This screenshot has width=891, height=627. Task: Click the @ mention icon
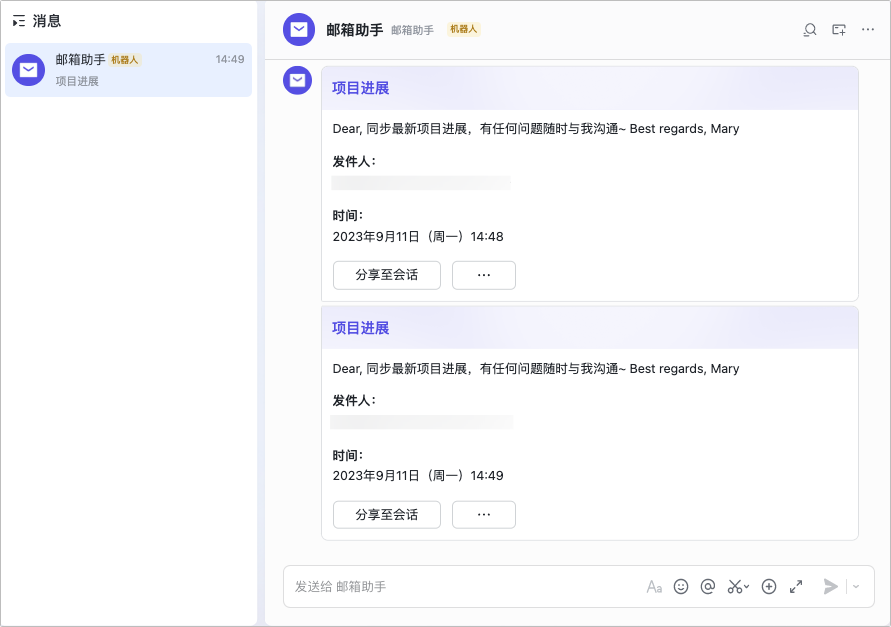[x=708, y=587]
